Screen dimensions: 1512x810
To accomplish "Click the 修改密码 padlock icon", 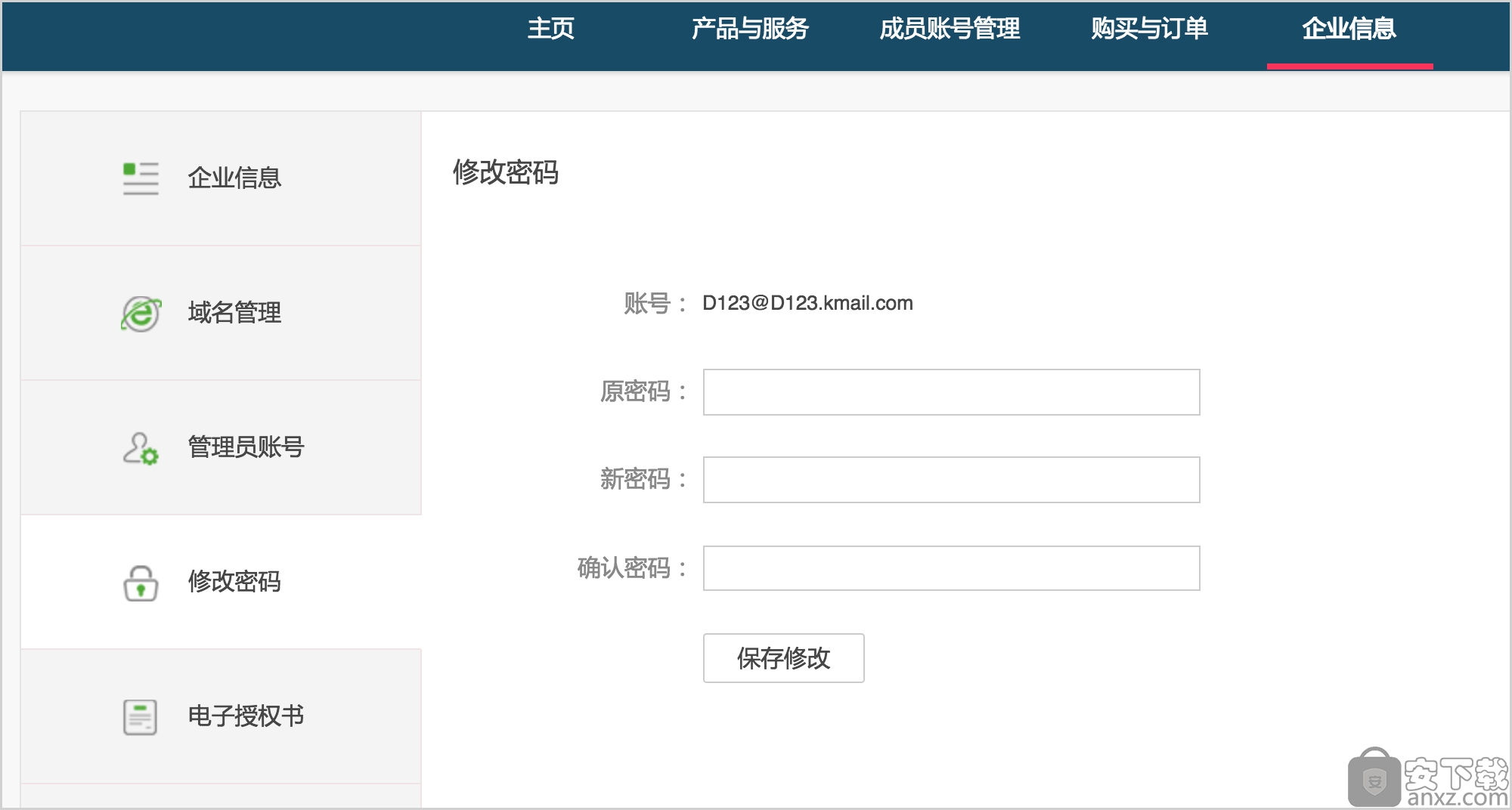I will (x=141, y=583).
